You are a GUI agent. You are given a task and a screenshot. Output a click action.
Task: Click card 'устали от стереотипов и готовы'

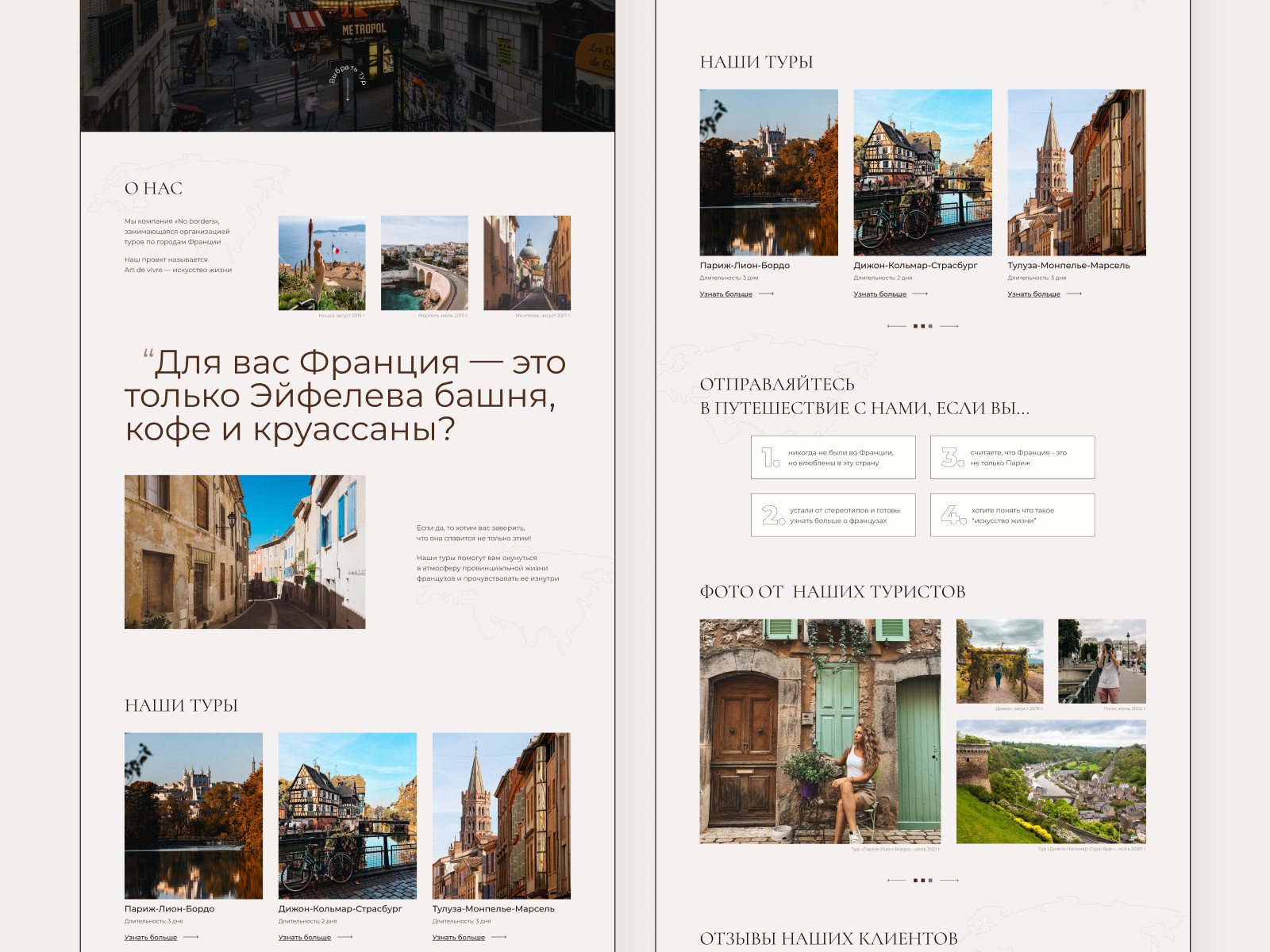(833, 515)
